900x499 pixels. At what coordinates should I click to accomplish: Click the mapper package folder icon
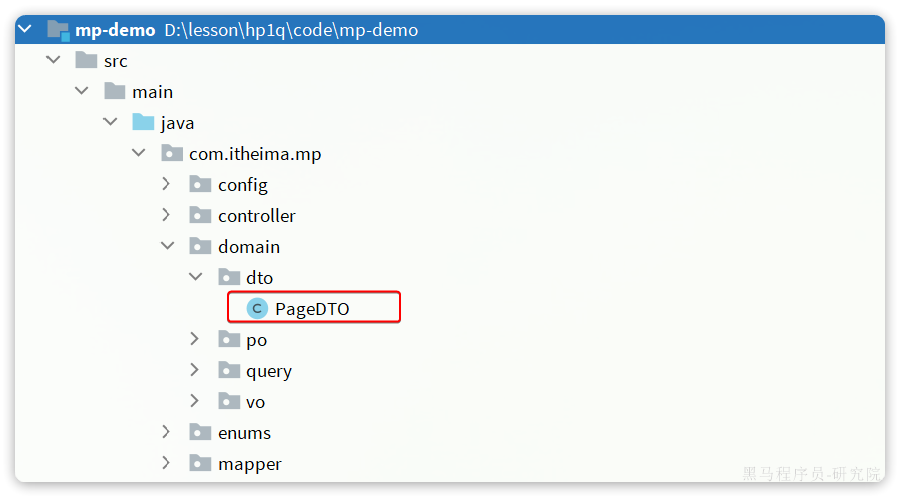coord(201,464)
